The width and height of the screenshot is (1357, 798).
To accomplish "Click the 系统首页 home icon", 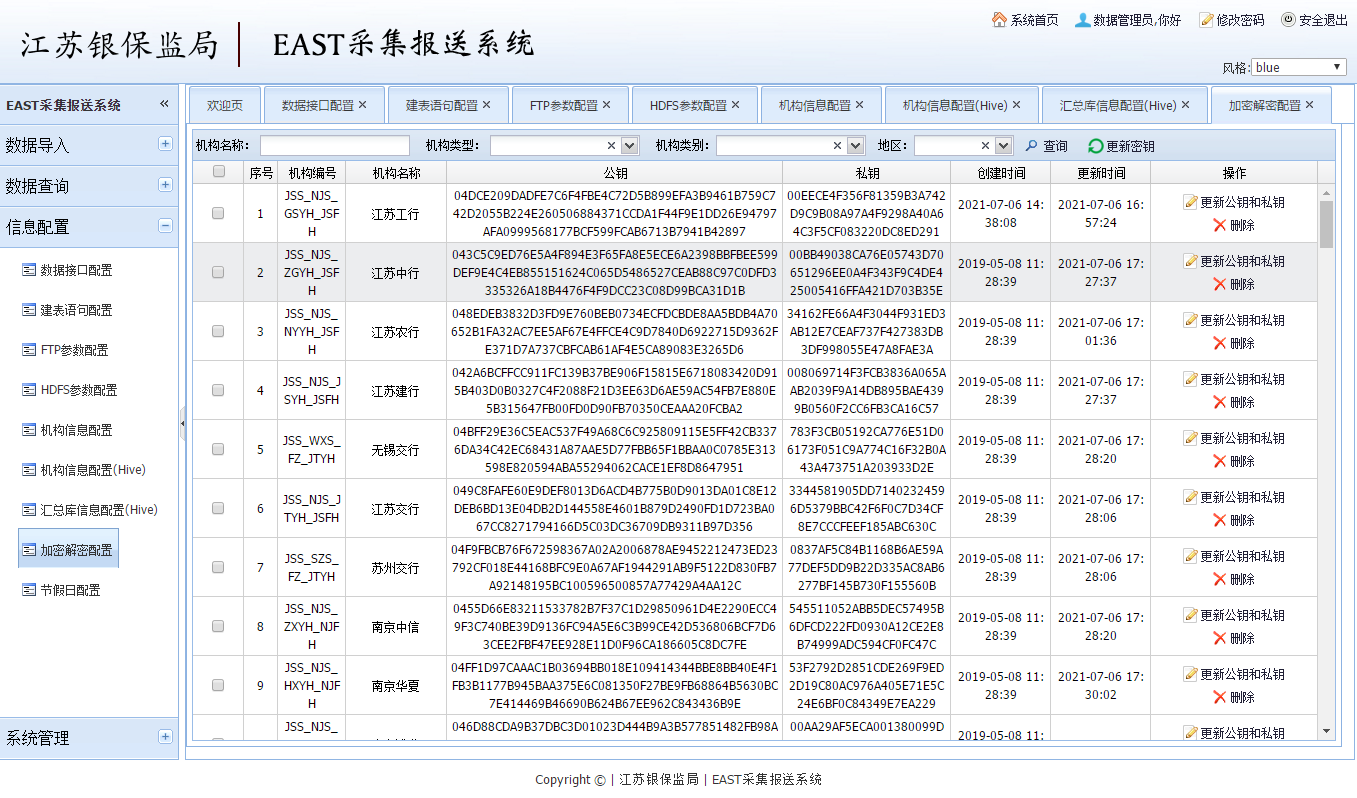I will pyautogui.click(x=999, y=20).
